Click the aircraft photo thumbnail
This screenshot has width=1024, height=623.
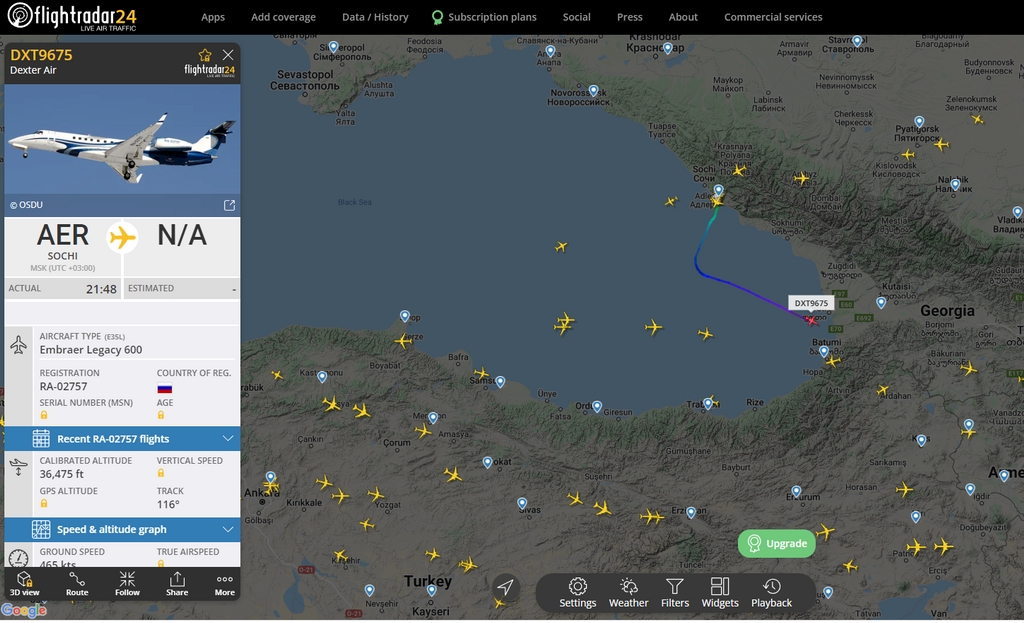coord(122,139)
